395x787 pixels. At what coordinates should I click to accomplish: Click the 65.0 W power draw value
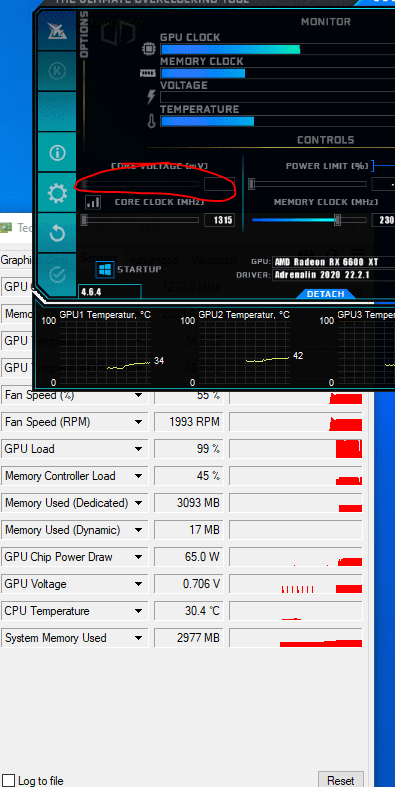(189, 558)
